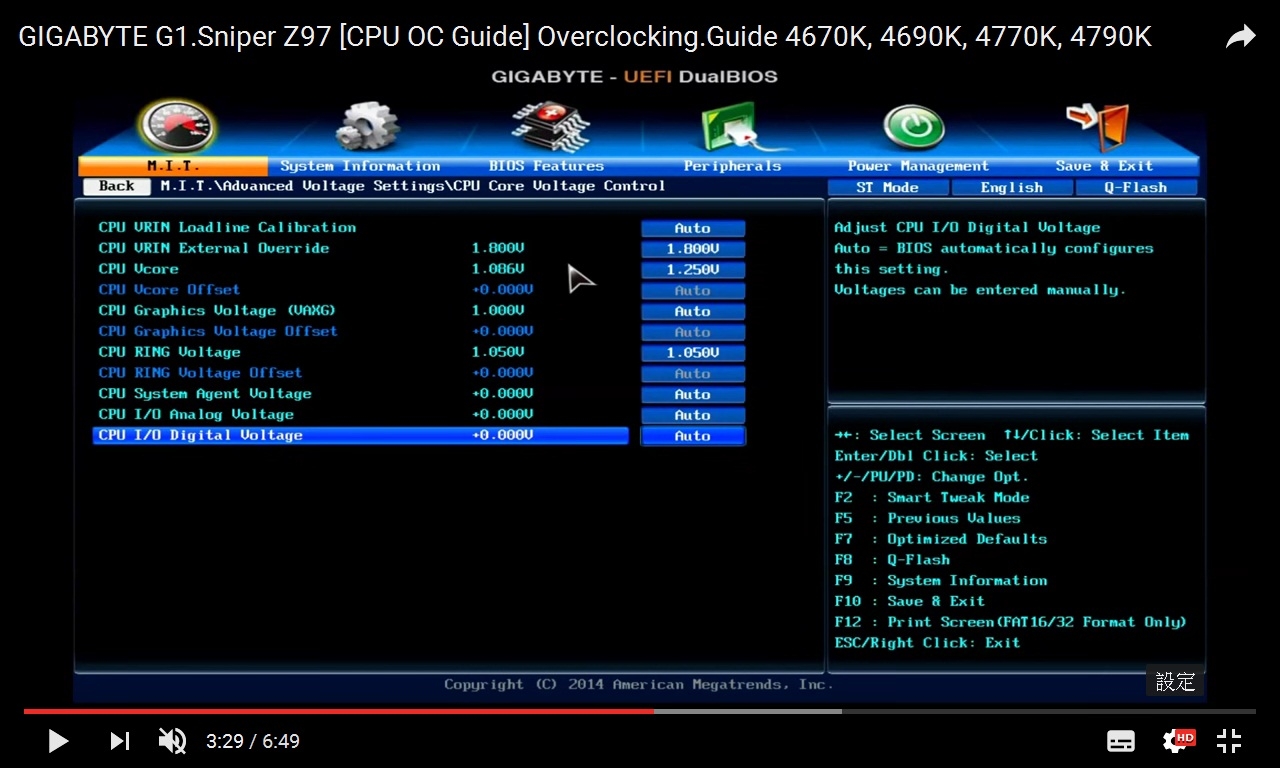Open CPU System Agent Voltage Auto option
This screenshot has width=1280, height=768.
pos(693,394)
